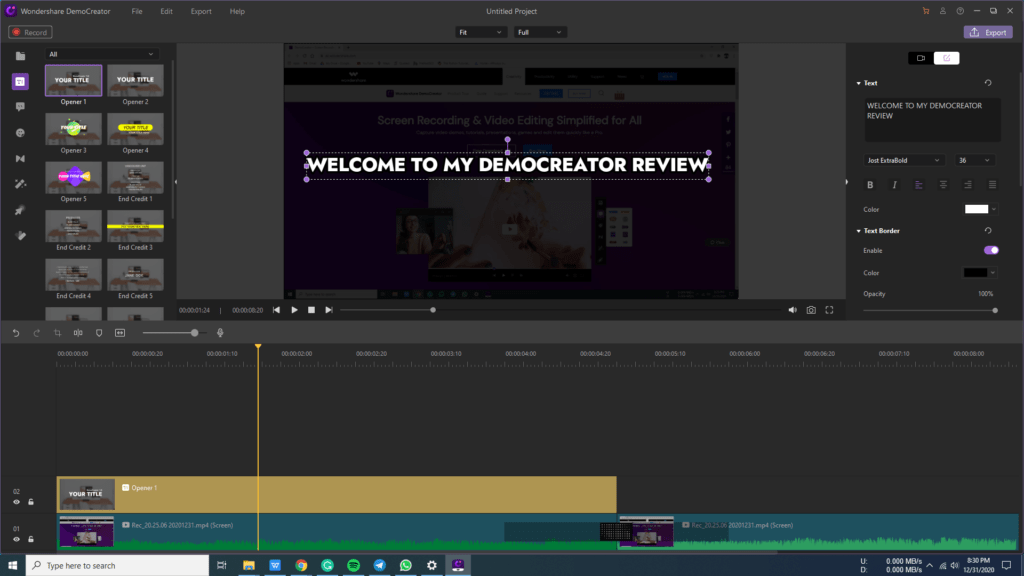Switch to the video properties tab icon
This screenshot has height=576, width=1024.
click(x=921, y=58)
